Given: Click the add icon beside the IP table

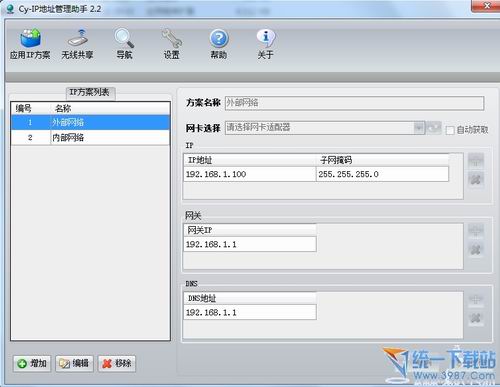Looking at the screenshot, I should pos(476,160).
